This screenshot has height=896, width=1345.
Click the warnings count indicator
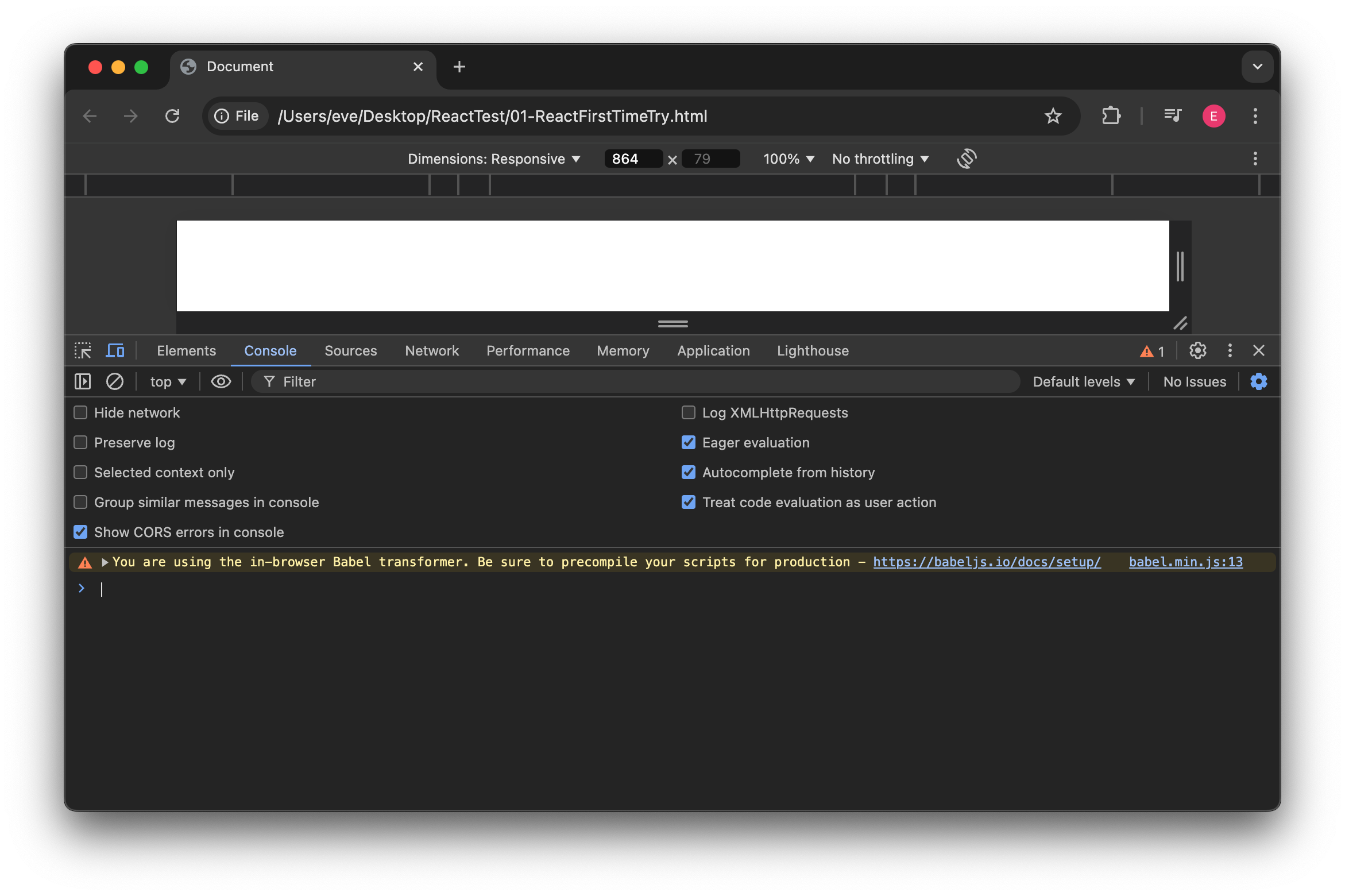(1151, 350)
